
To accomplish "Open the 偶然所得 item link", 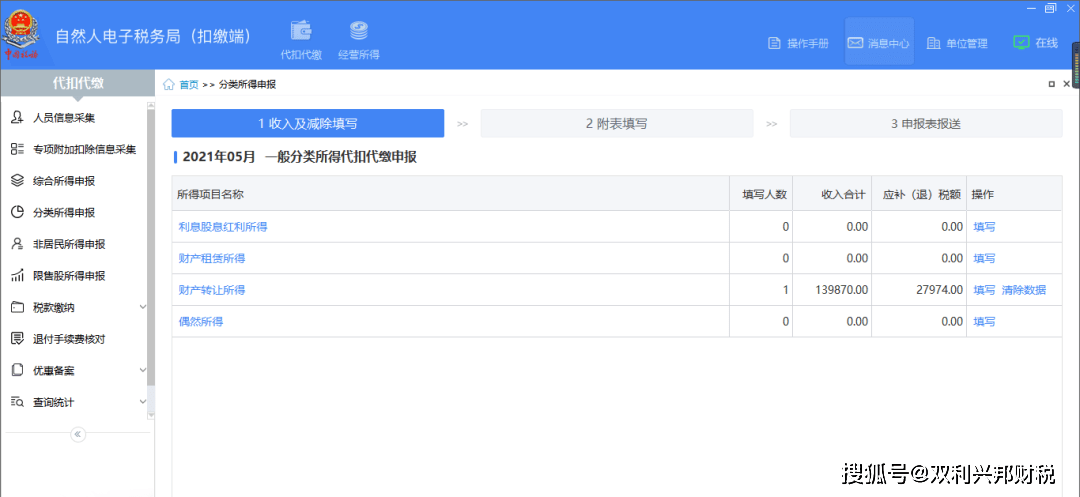I will (x=200, y=322).
